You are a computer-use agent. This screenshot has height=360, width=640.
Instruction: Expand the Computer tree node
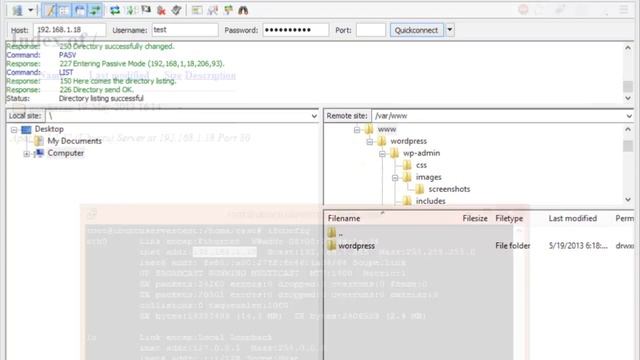pos(27,154)
